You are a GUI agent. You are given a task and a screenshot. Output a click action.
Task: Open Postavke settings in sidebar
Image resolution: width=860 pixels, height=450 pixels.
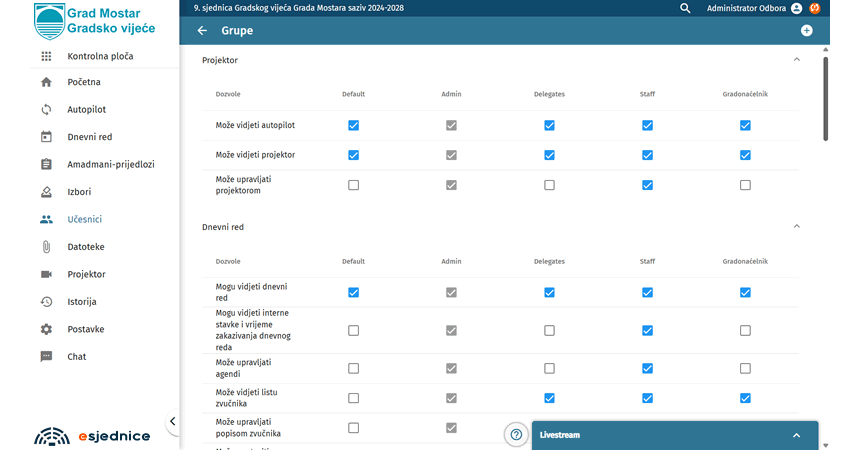point(86,329)
